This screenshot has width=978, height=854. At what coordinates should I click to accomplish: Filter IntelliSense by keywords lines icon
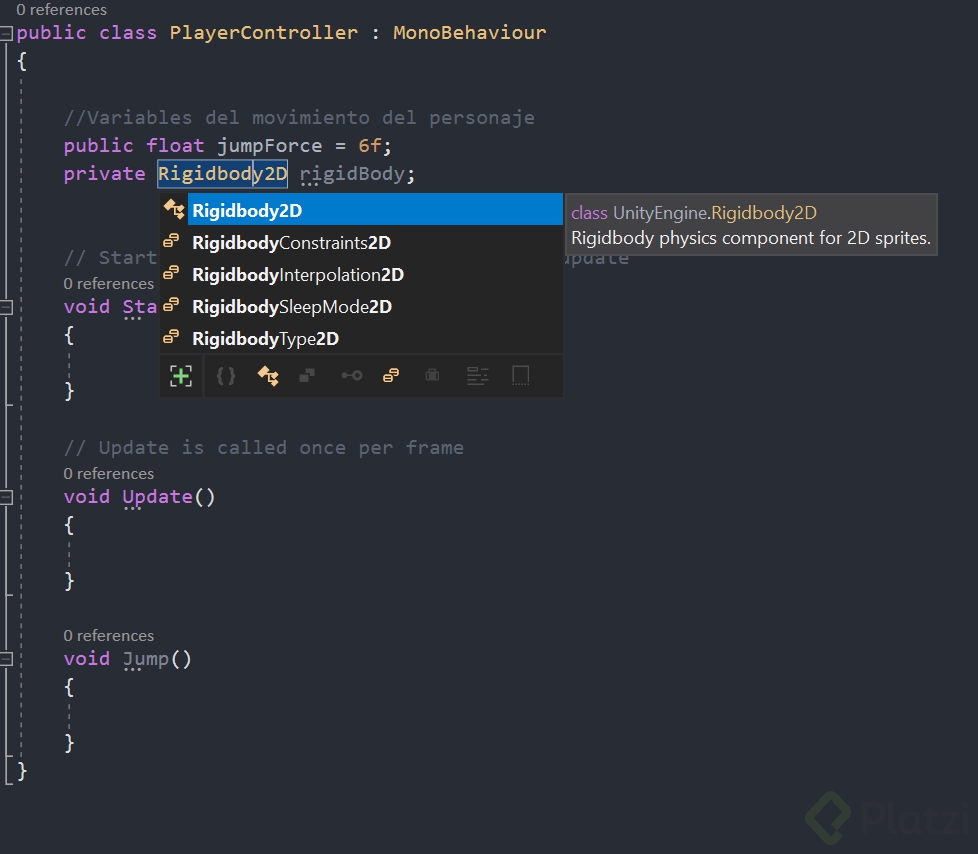[478, 376]
